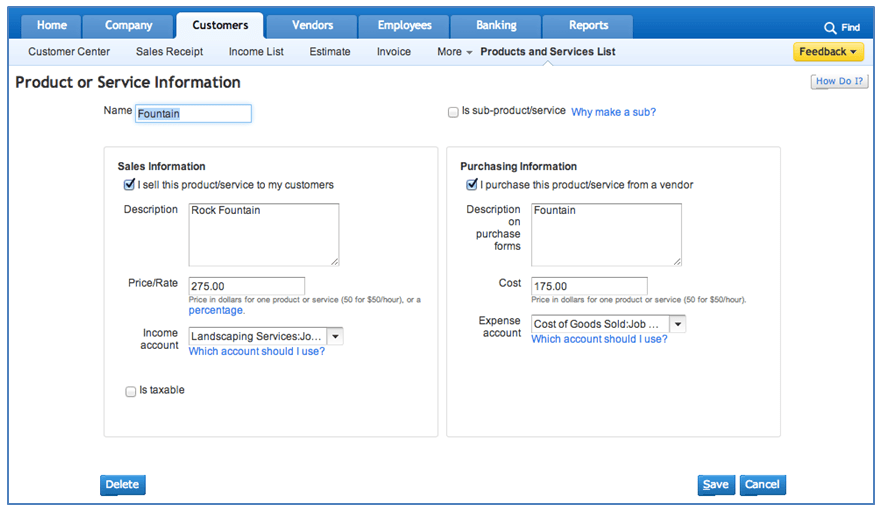
Task: Click the Rock Fountain description box
Action: click(264, 235)
